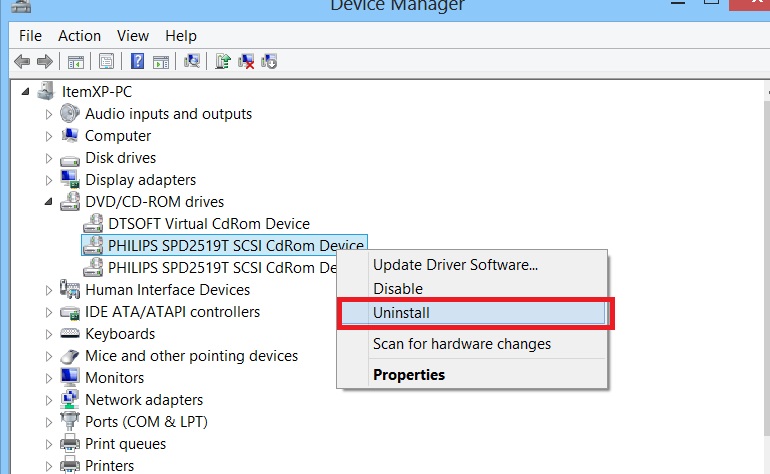Open the View menu
The width and height of the screenshot is (770, 474).
click(132, 36)
